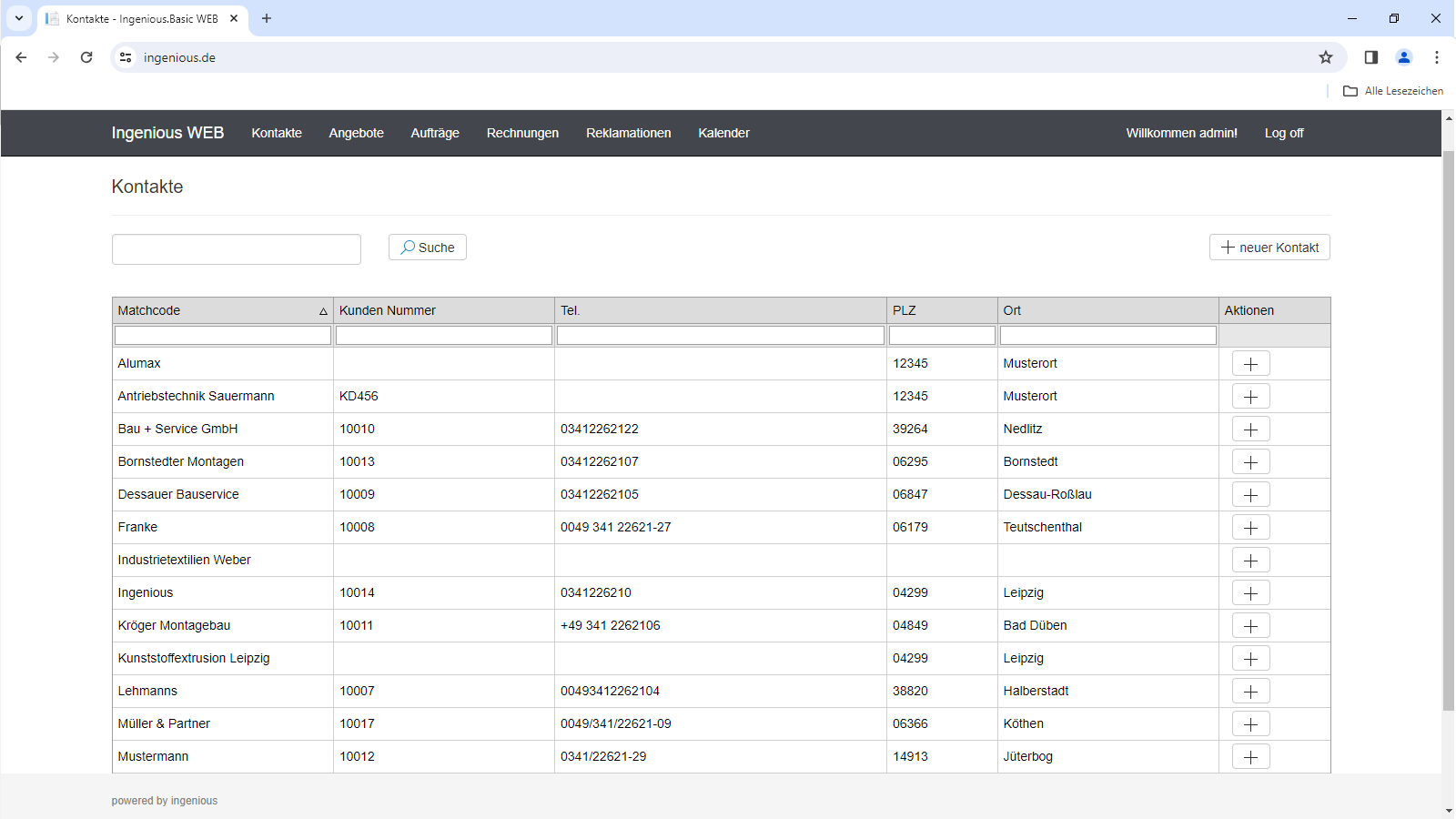Click Kunststoffextrusion Leipzig matchcode
The height and width of the screenshot is (819, 1456).
pos(194,659)
